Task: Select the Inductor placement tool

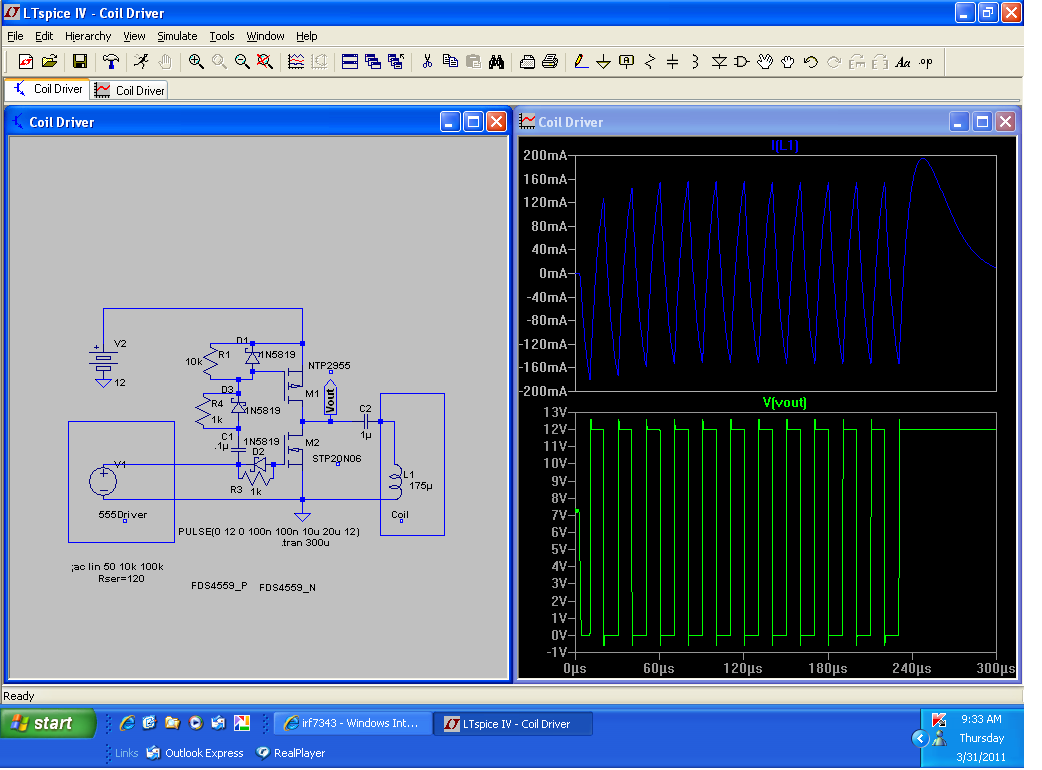Action: tap(695, 62)
